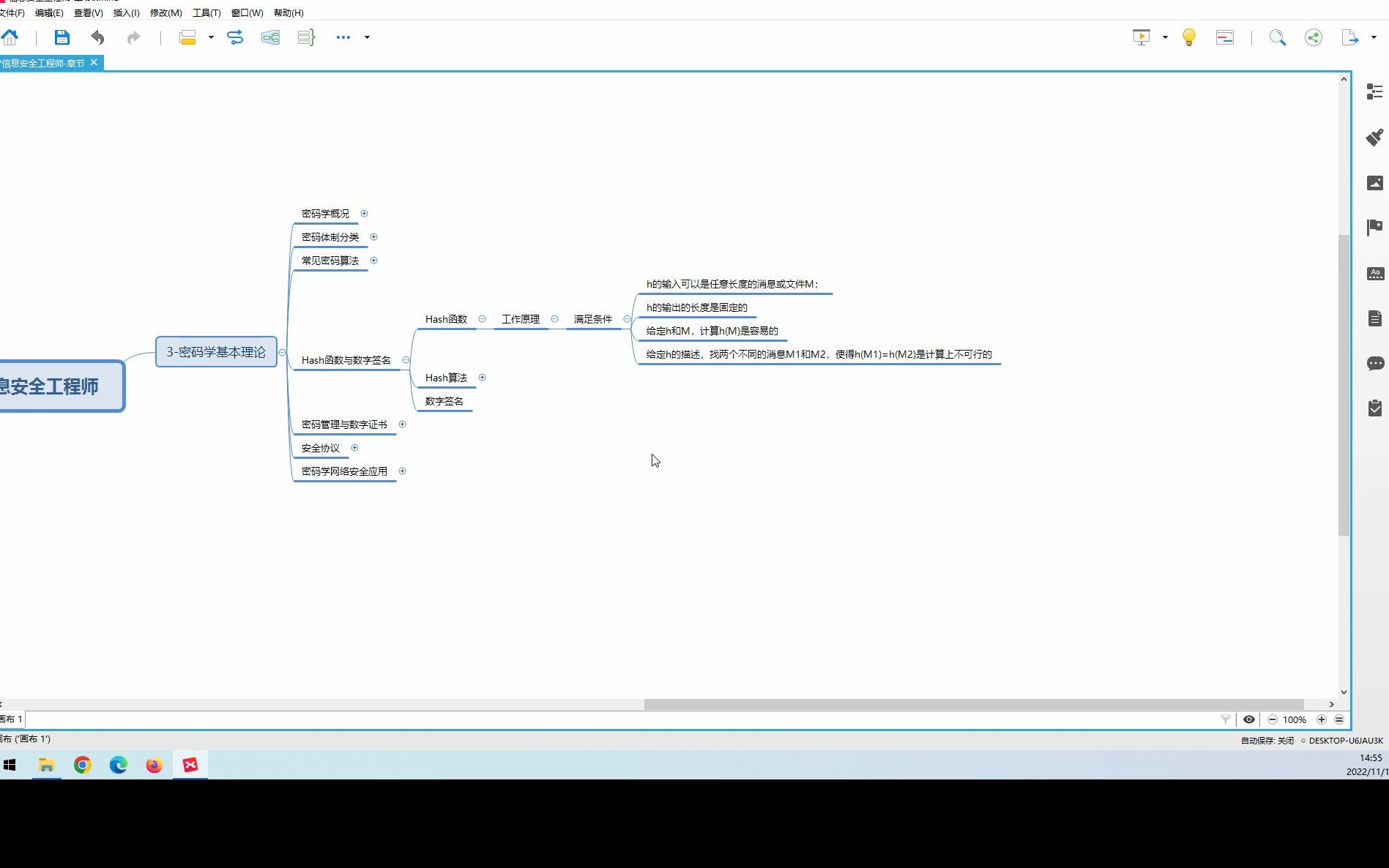The image size is (1389, 868).
Task: Open the 编辑(E) menu
Action: (x=49, y=13)
